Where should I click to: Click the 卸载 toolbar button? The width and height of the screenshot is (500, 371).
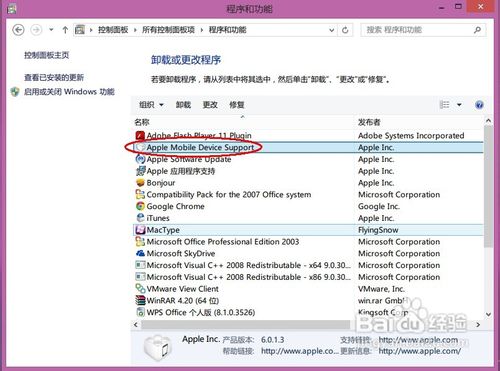click(x=183, y=105)
